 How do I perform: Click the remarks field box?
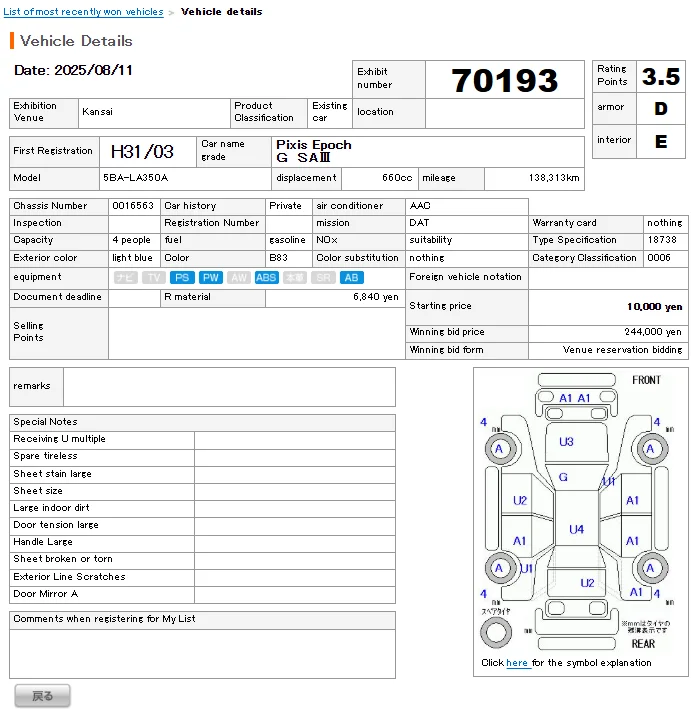[x=229, y=387]
